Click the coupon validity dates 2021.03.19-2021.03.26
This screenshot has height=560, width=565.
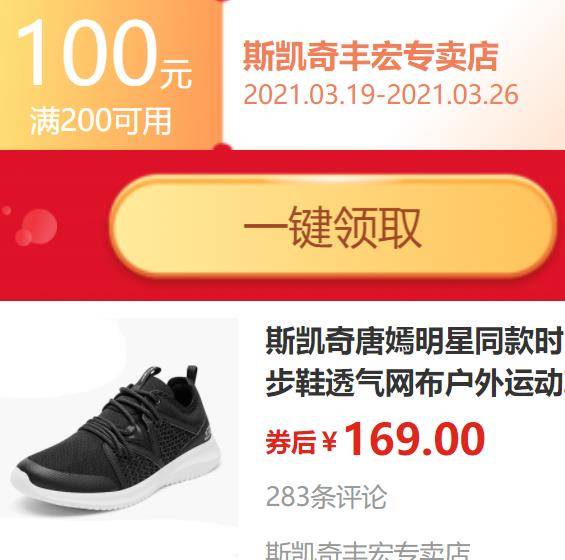click(x=381, y=95)
